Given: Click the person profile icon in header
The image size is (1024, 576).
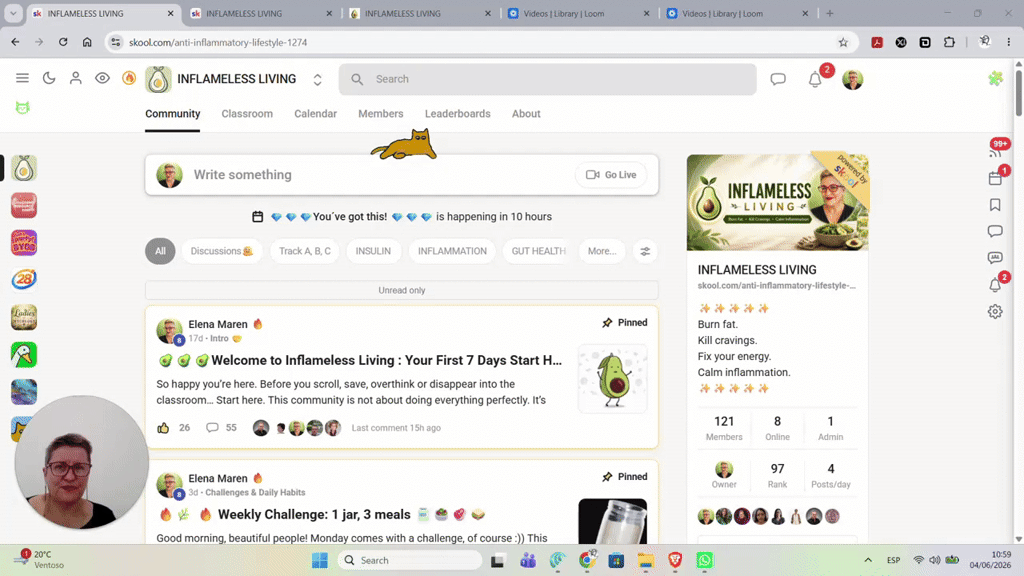Looking at the screenshot, I should (x=76, y=78).
